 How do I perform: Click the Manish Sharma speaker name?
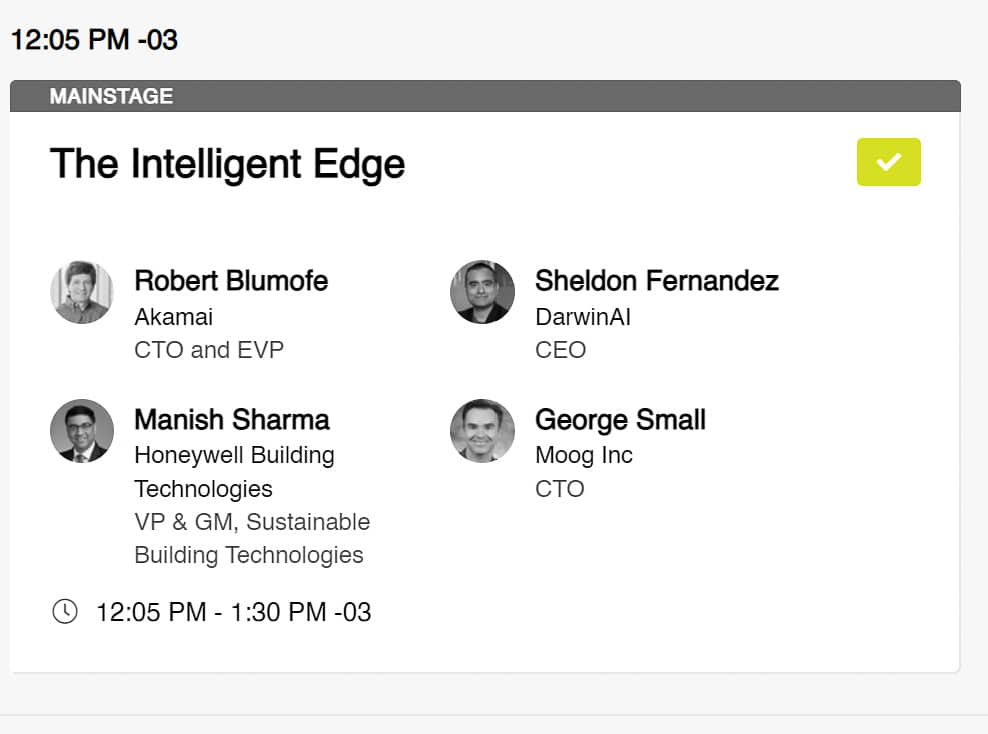tap(232, 419)
